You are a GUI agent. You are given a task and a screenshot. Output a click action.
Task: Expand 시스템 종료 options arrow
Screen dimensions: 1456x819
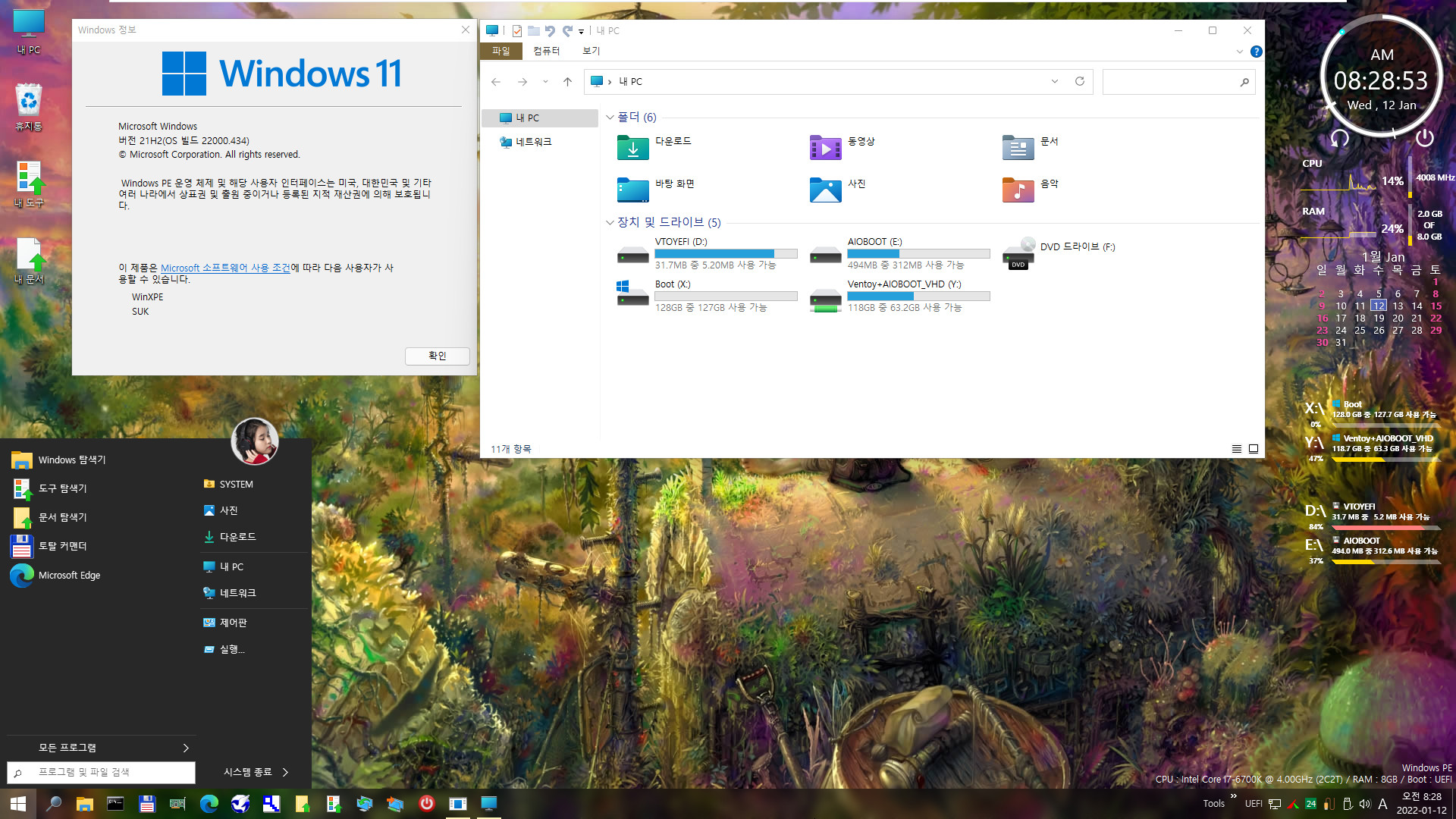pyautogui.click(x=285, y=772)
